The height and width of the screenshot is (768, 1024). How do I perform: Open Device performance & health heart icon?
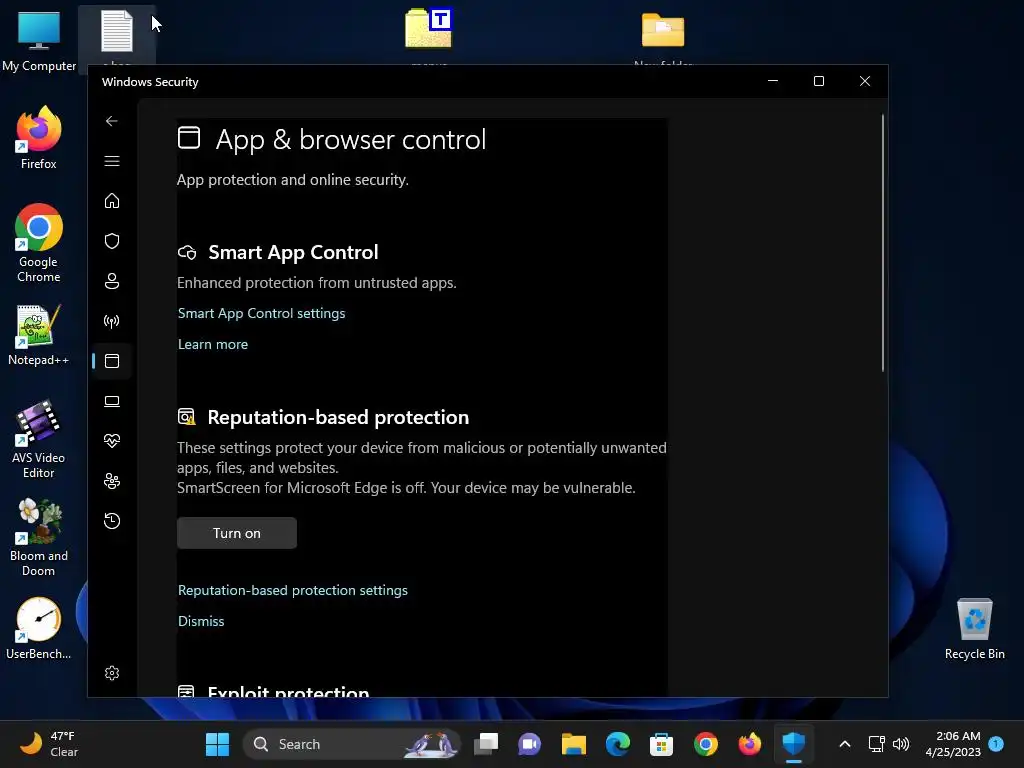pyautogui.click(x=112, y=441)
